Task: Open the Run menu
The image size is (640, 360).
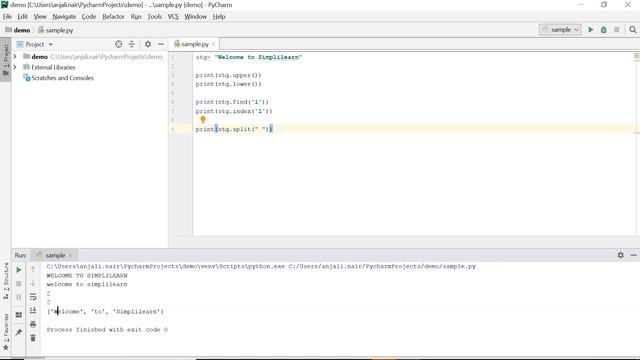Action: [136, 16]
